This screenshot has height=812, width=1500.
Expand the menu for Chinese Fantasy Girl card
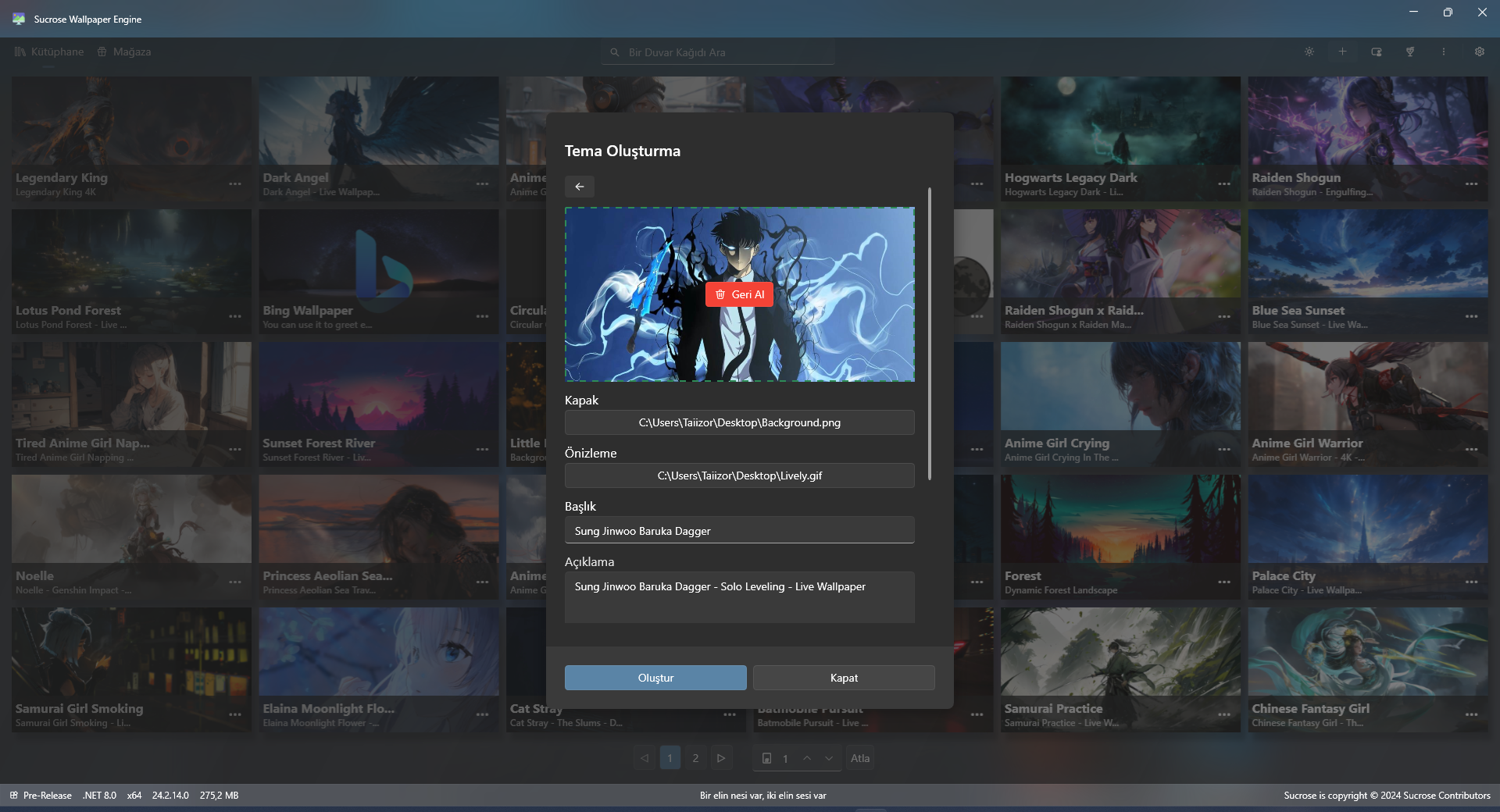point(1472,715)
